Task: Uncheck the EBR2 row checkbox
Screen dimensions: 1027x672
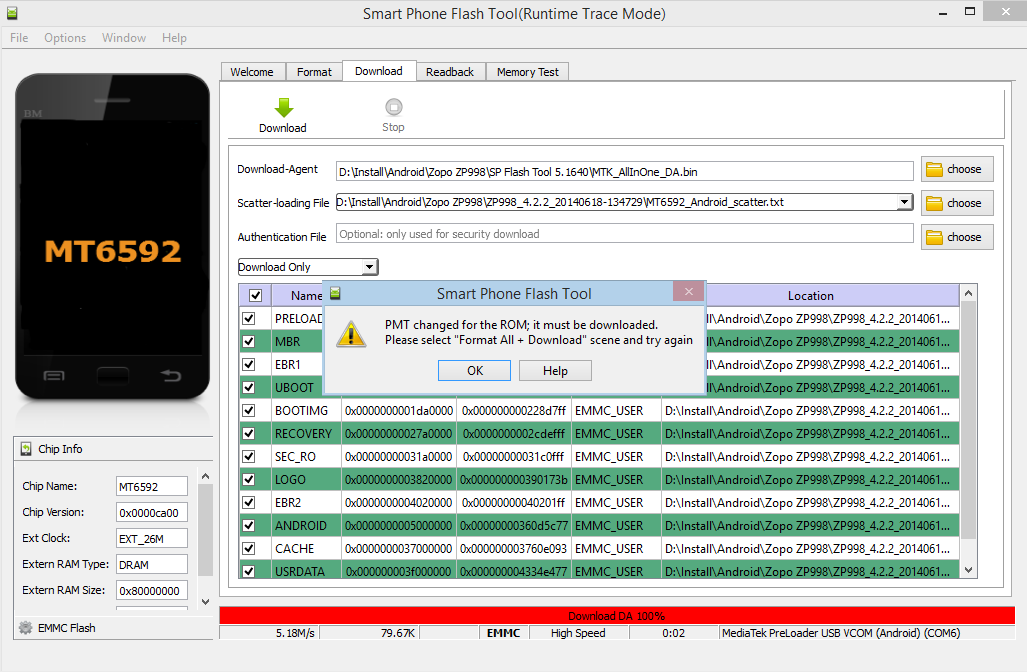Action: pyautogui.click(x=249, y=502)
